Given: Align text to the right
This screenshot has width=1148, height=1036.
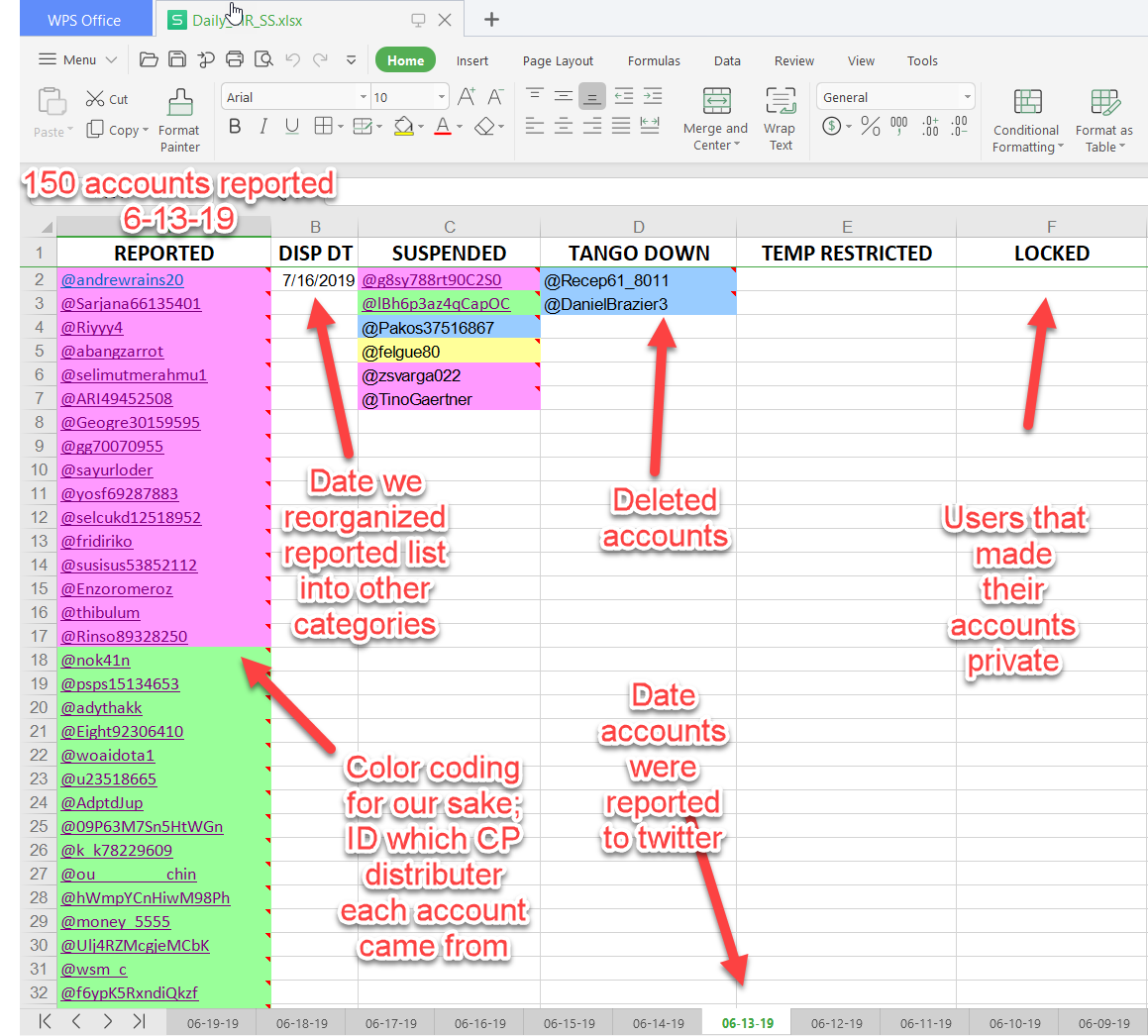Looking at the screenshot, I should coord(592,126).
